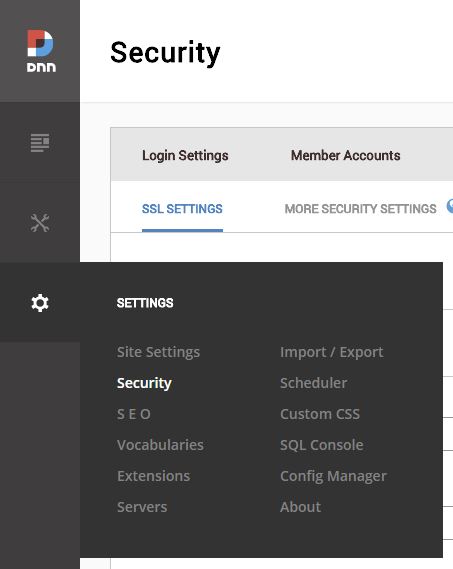The width and height of the screenshot is (453, 569).
Task: Open Extensions from Settings menu
Action: [x=153, y=476]
